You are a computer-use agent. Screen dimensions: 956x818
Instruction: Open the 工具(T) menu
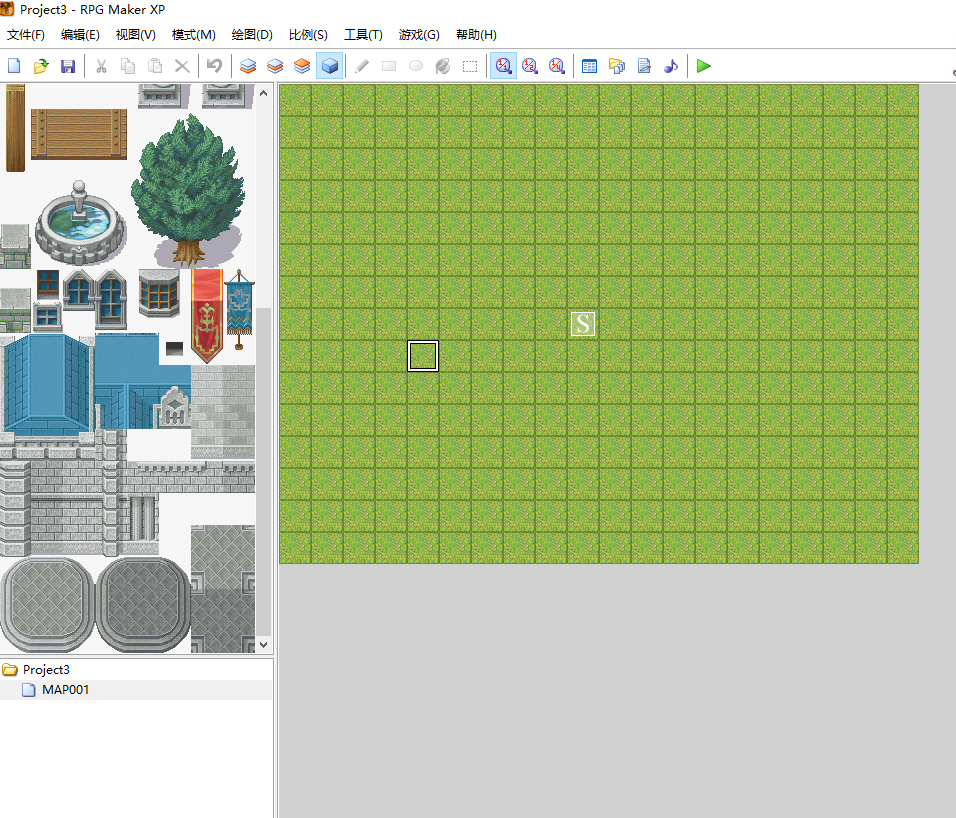click(363, 35)
